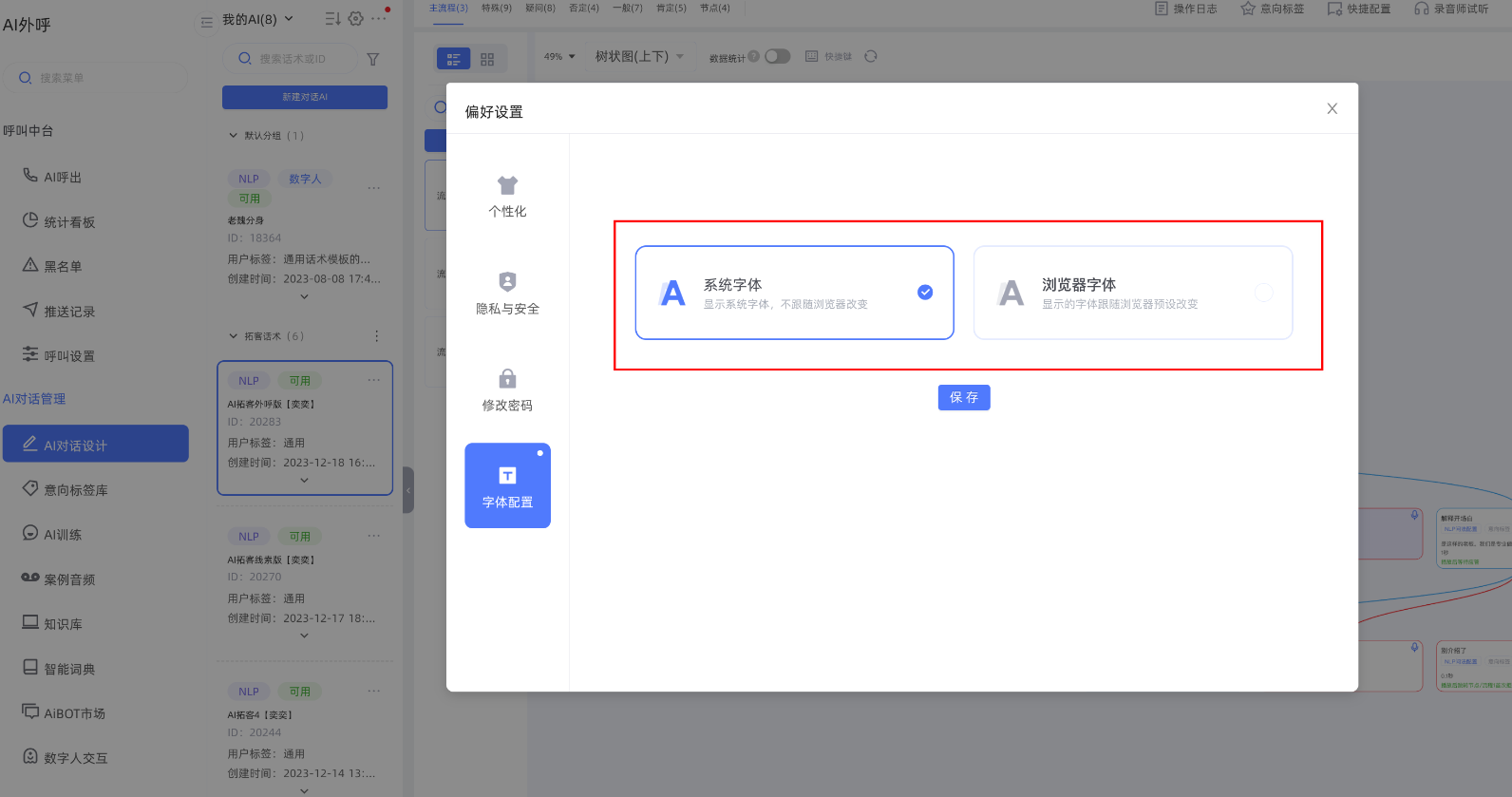Open the 49% zoom level dropdown

559,57
